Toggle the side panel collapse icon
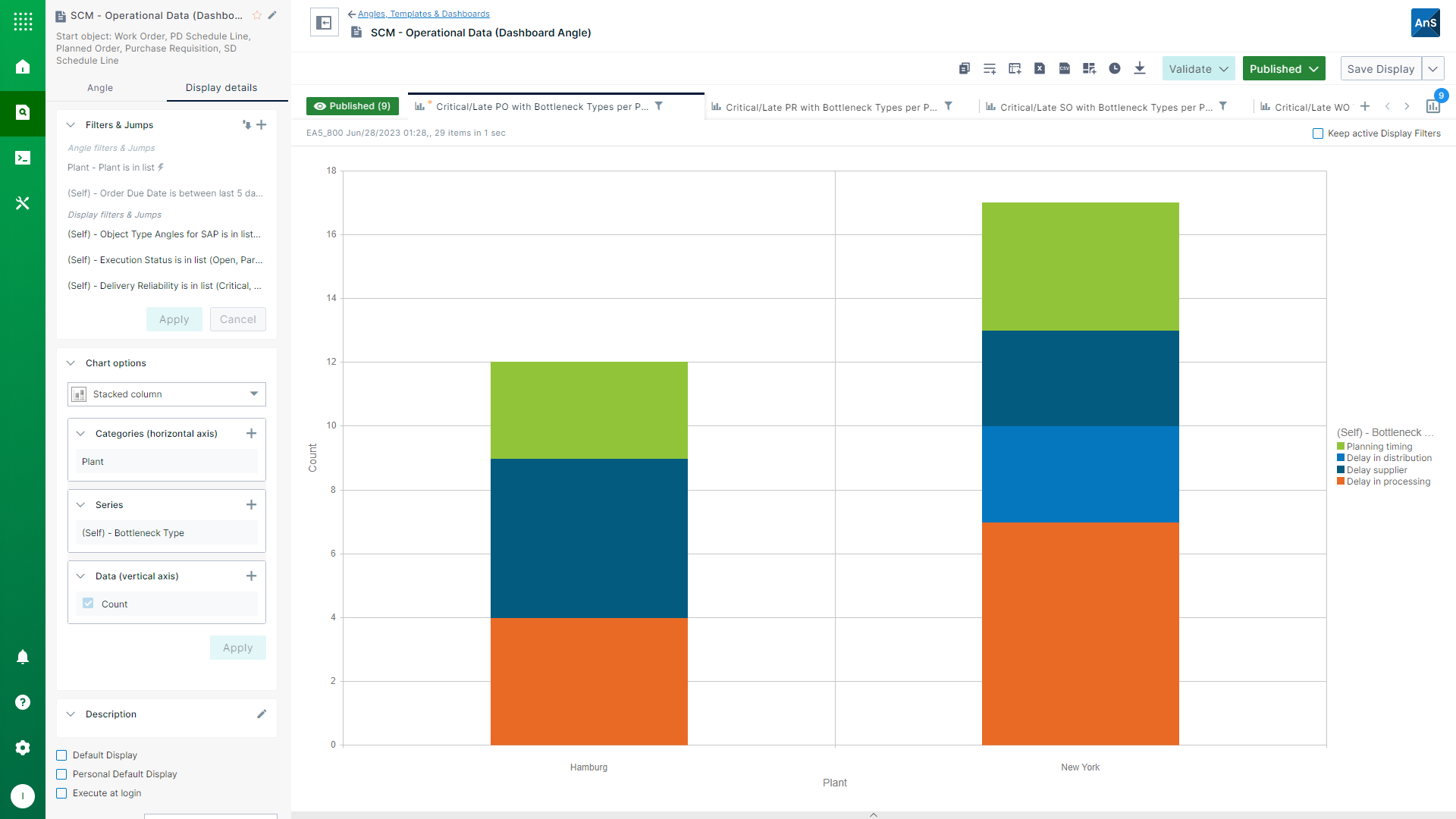 tap(324, 23)
